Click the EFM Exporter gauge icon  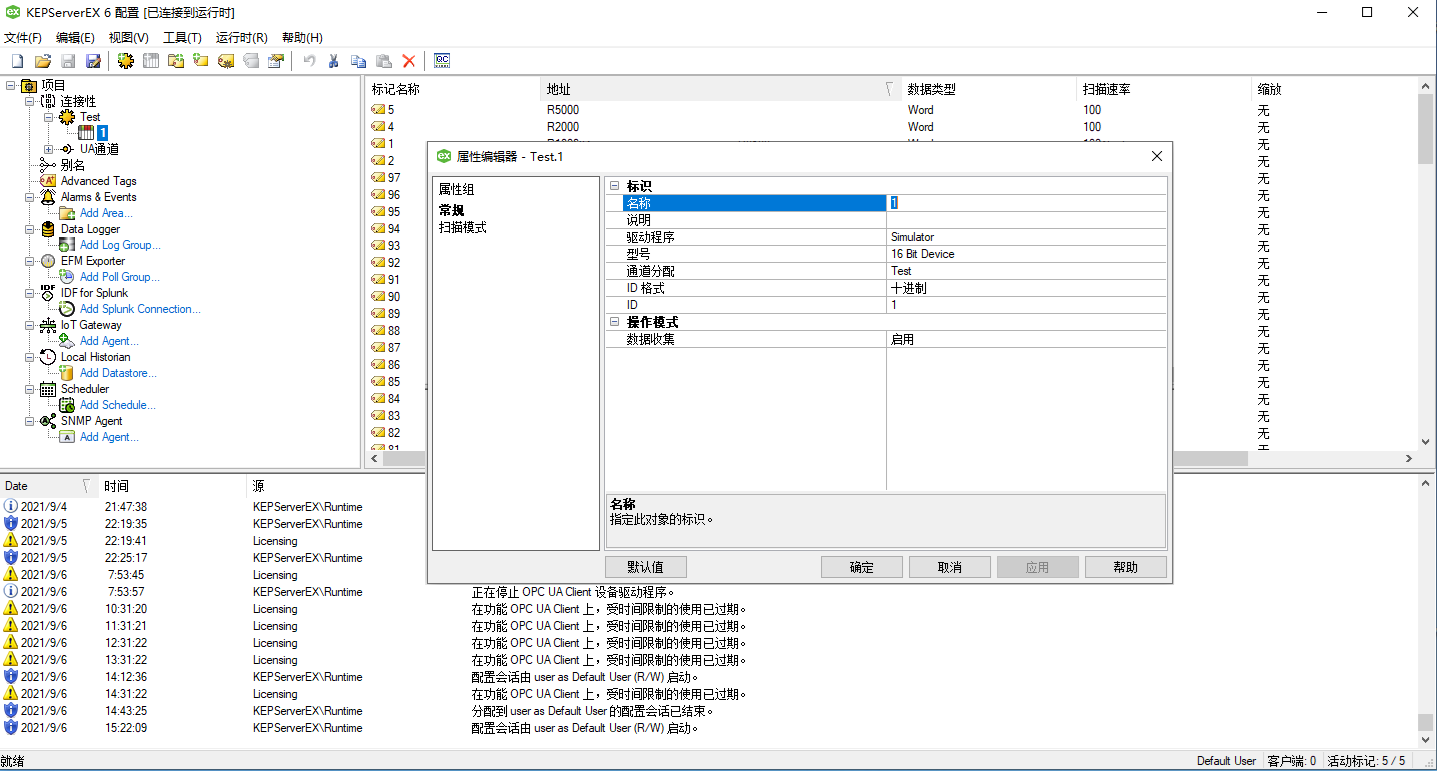pos(48,261)
